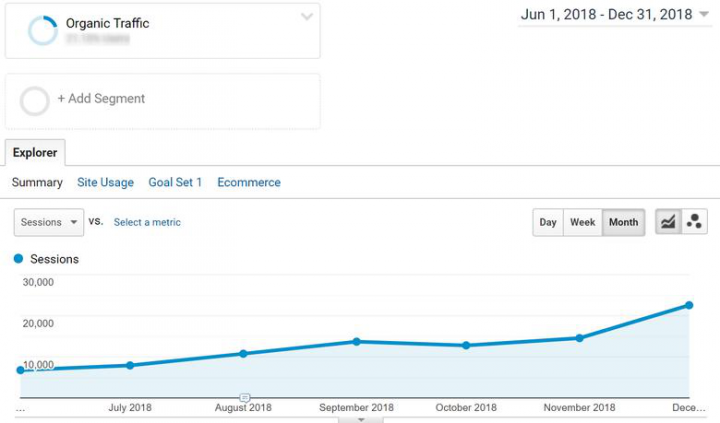Set the graph interval to Month
Viewport: 720px width, 423px height.
tap(623, 222)
